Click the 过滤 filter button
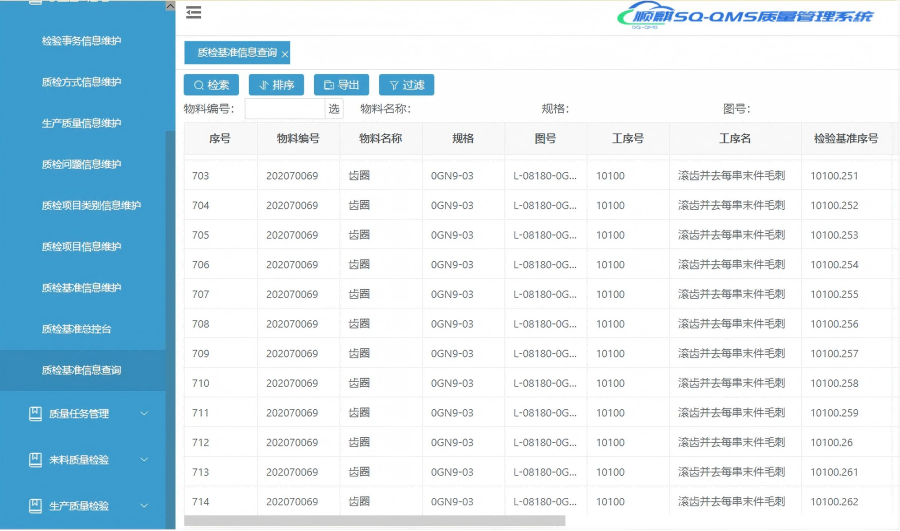 pos(406,85)
